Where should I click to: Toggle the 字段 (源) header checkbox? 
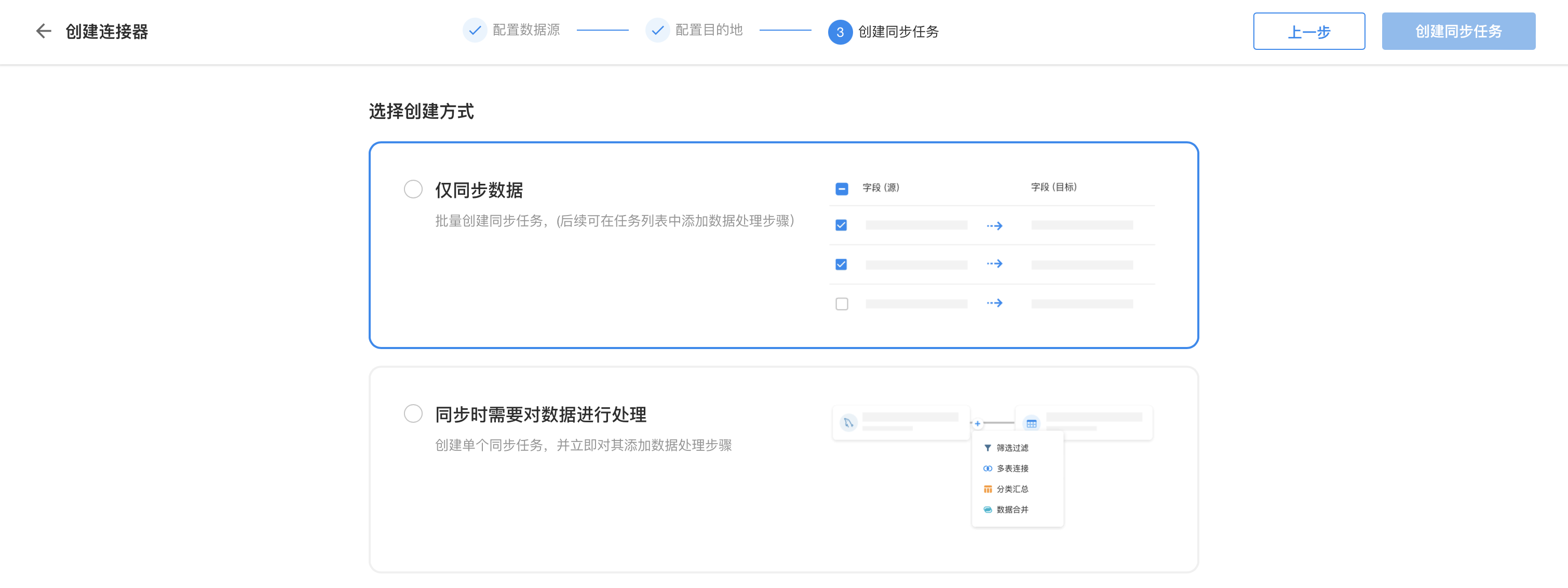(841, 189)
